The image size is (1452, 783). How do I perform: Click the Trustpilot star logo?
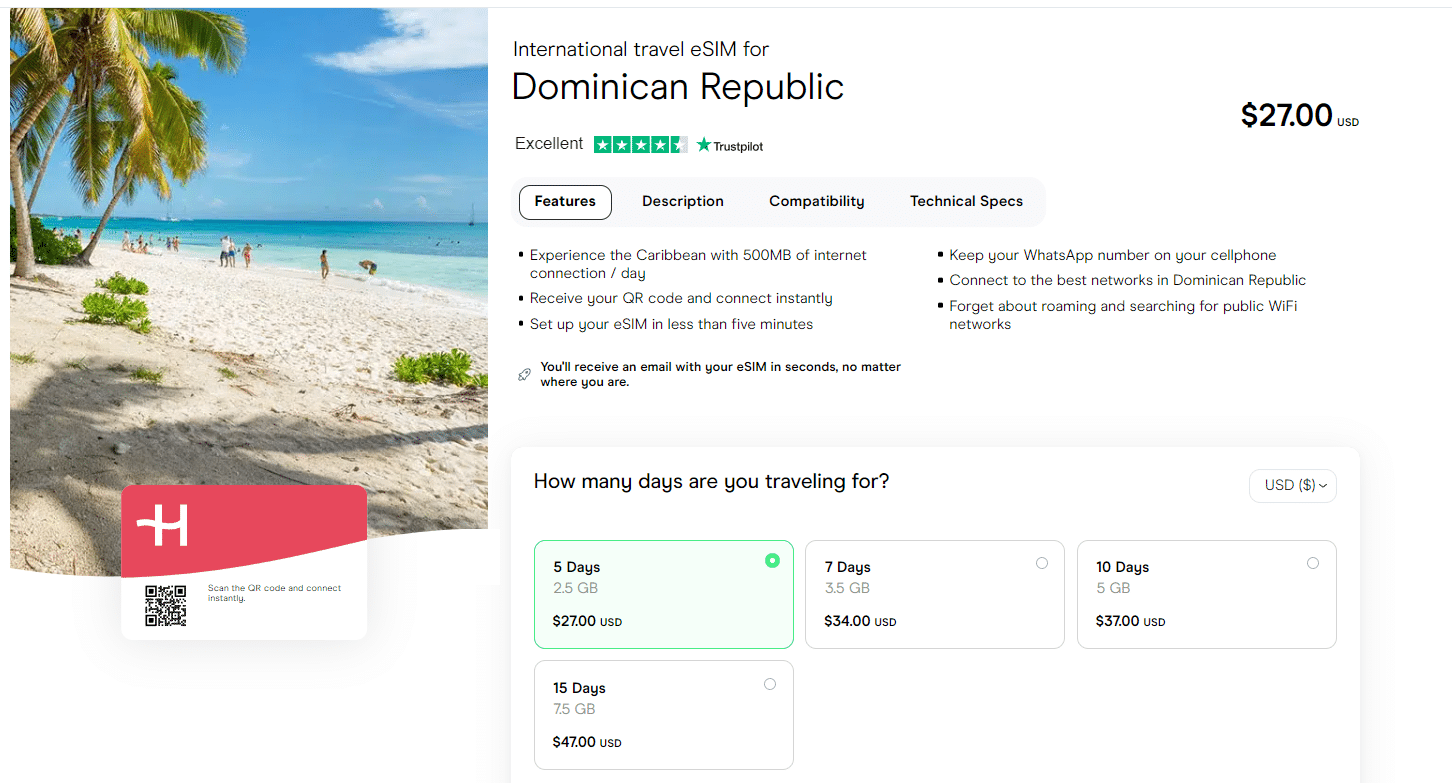pos(703,144)
